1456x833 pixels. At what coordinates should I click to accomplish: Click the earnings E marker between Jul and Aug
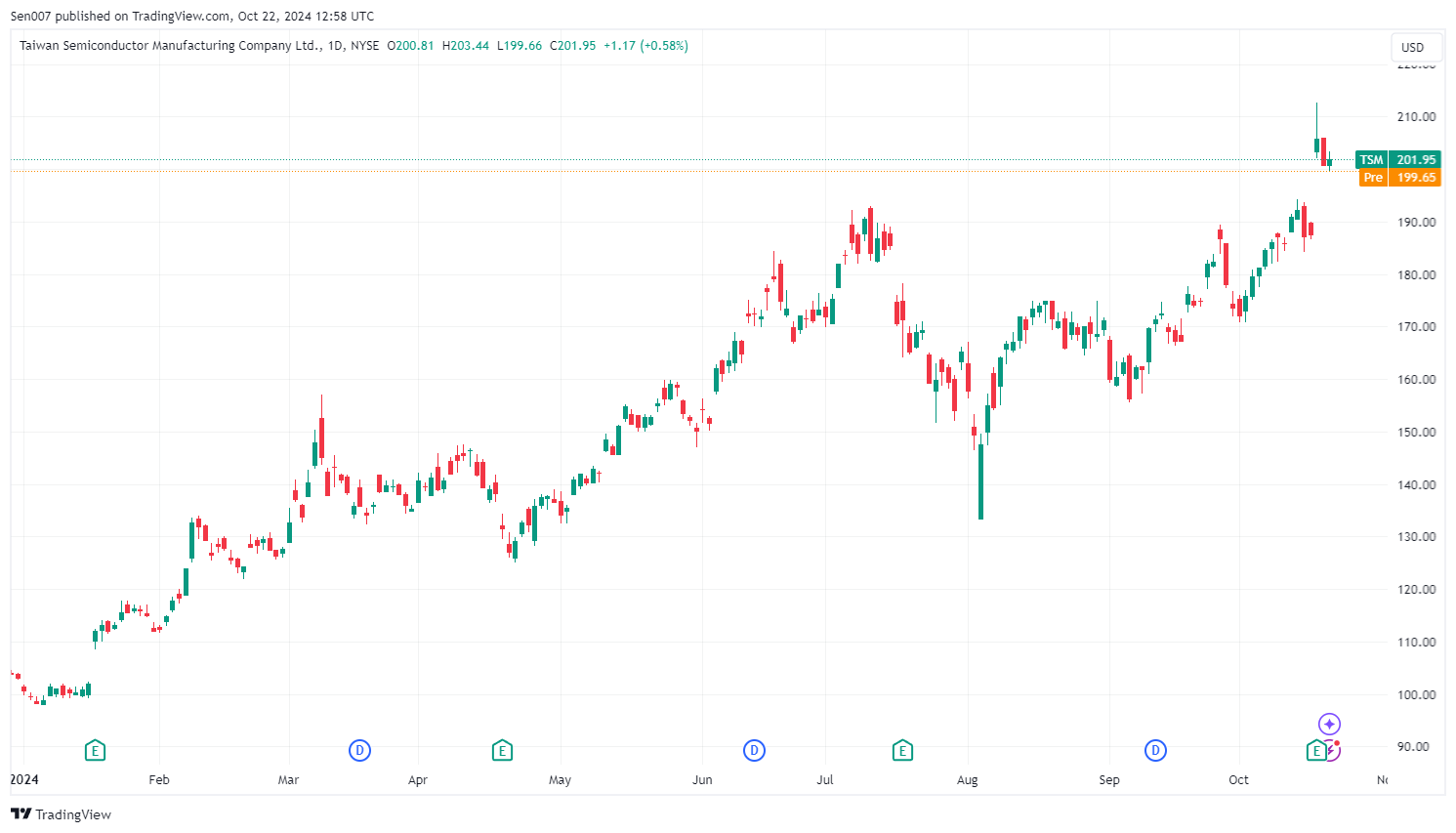[902, 750]
